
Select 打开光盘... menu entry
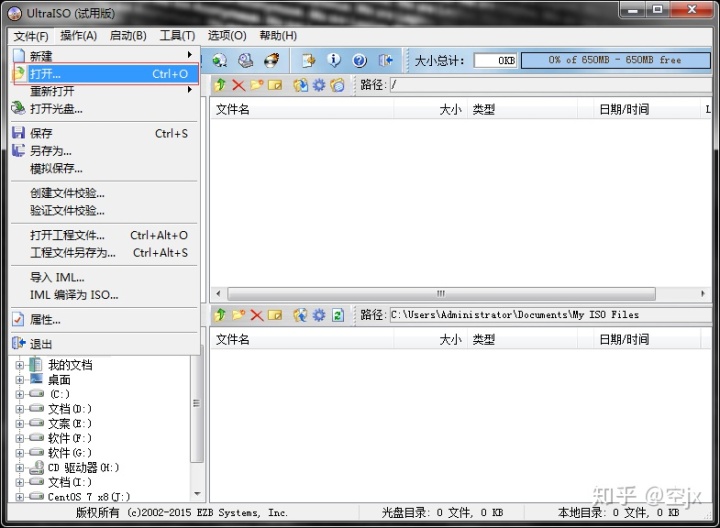[x=106, y=109]
